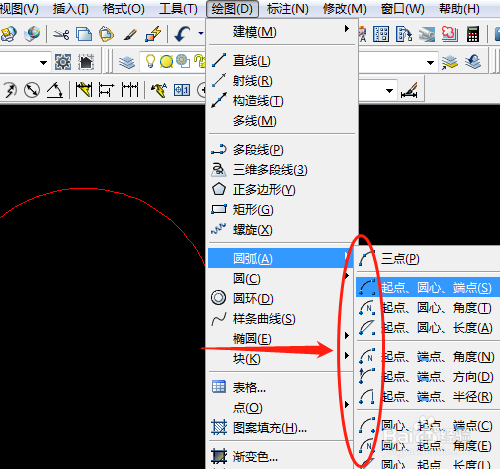Expand the 建模(M) submenu
This screenshot has width=500, height=469.
(x=282, y=32)
